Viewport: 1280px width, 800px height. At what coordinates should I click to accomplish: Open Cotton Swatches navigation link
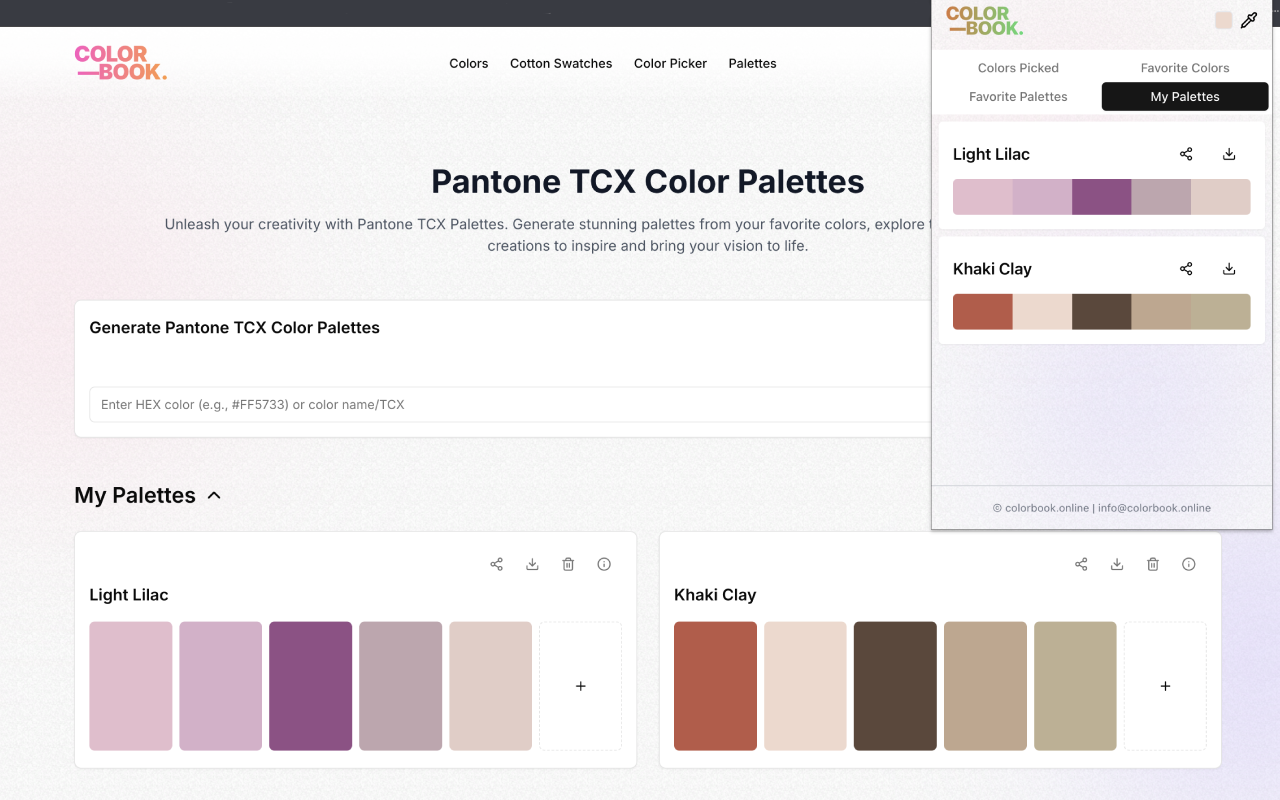pyautogui.click(x=561, y=63)
